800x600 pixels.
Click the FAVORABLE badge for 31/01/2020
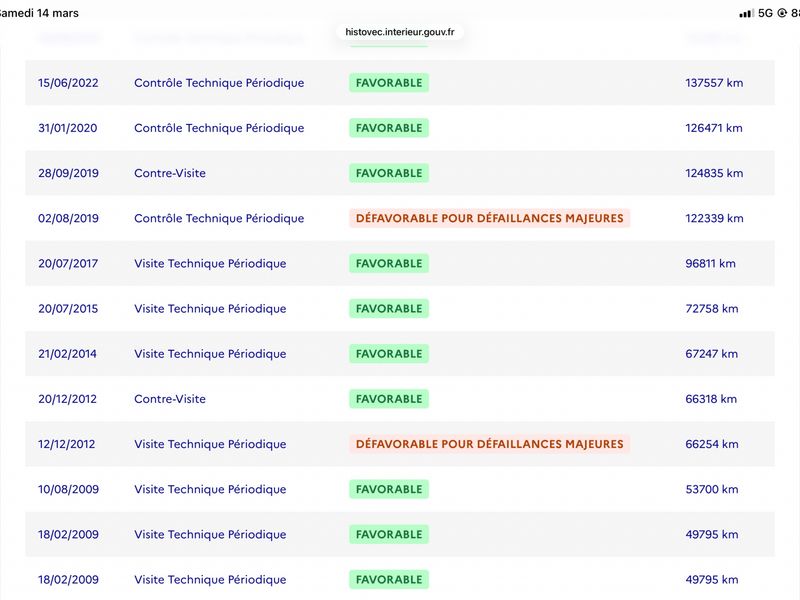click(x=389, y=128)
